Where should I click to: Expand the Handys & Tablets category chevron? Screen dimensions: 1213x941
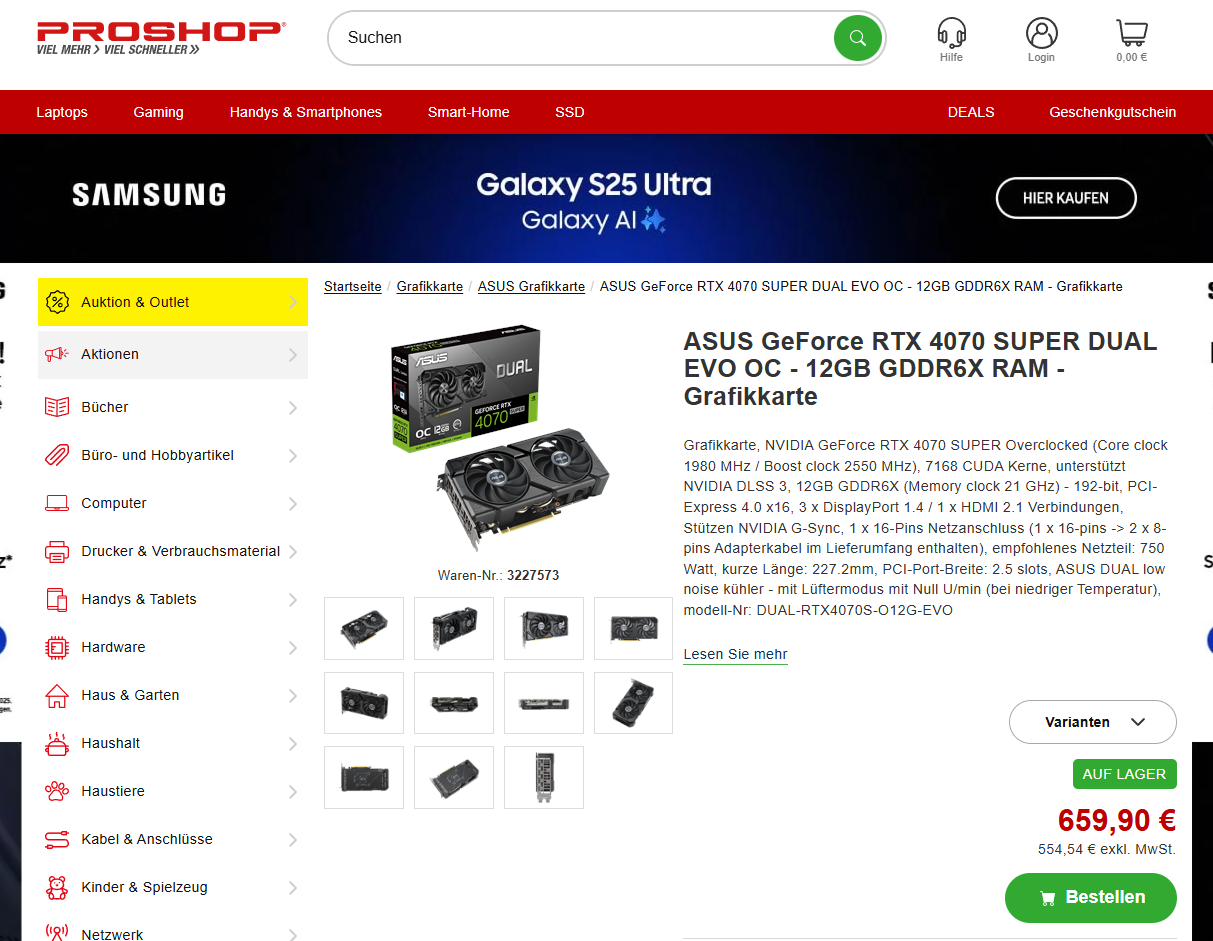[x=293, y=599]
